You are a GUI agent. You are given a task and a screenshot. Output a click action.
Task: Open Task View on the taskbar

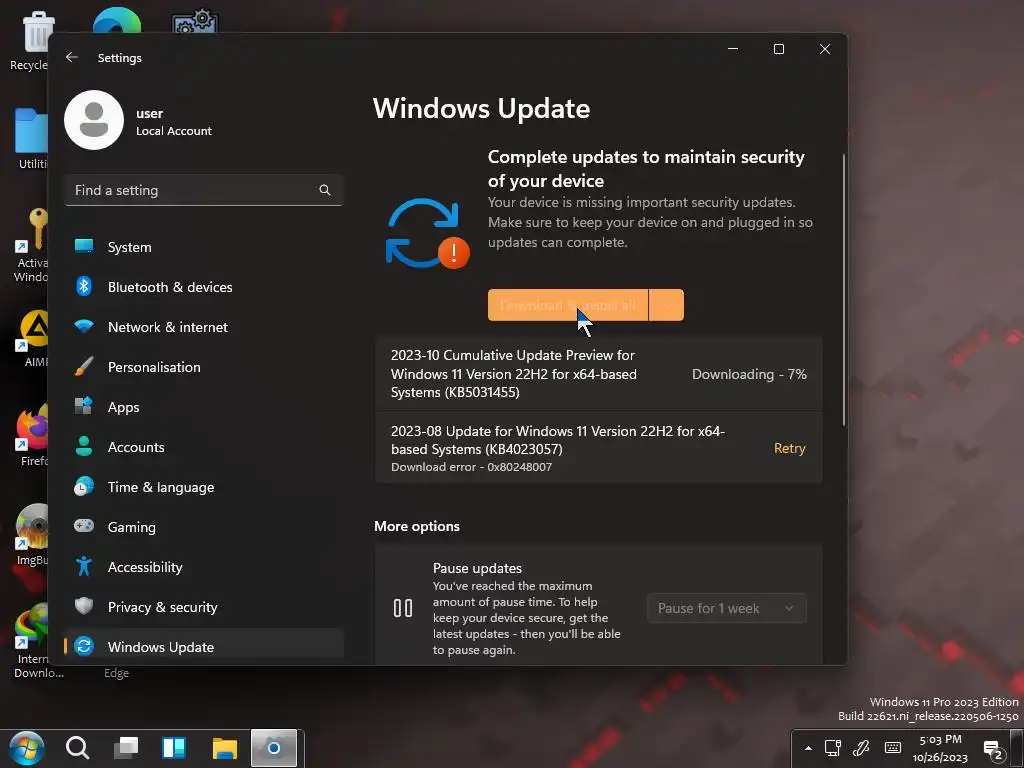coord(125,748)
